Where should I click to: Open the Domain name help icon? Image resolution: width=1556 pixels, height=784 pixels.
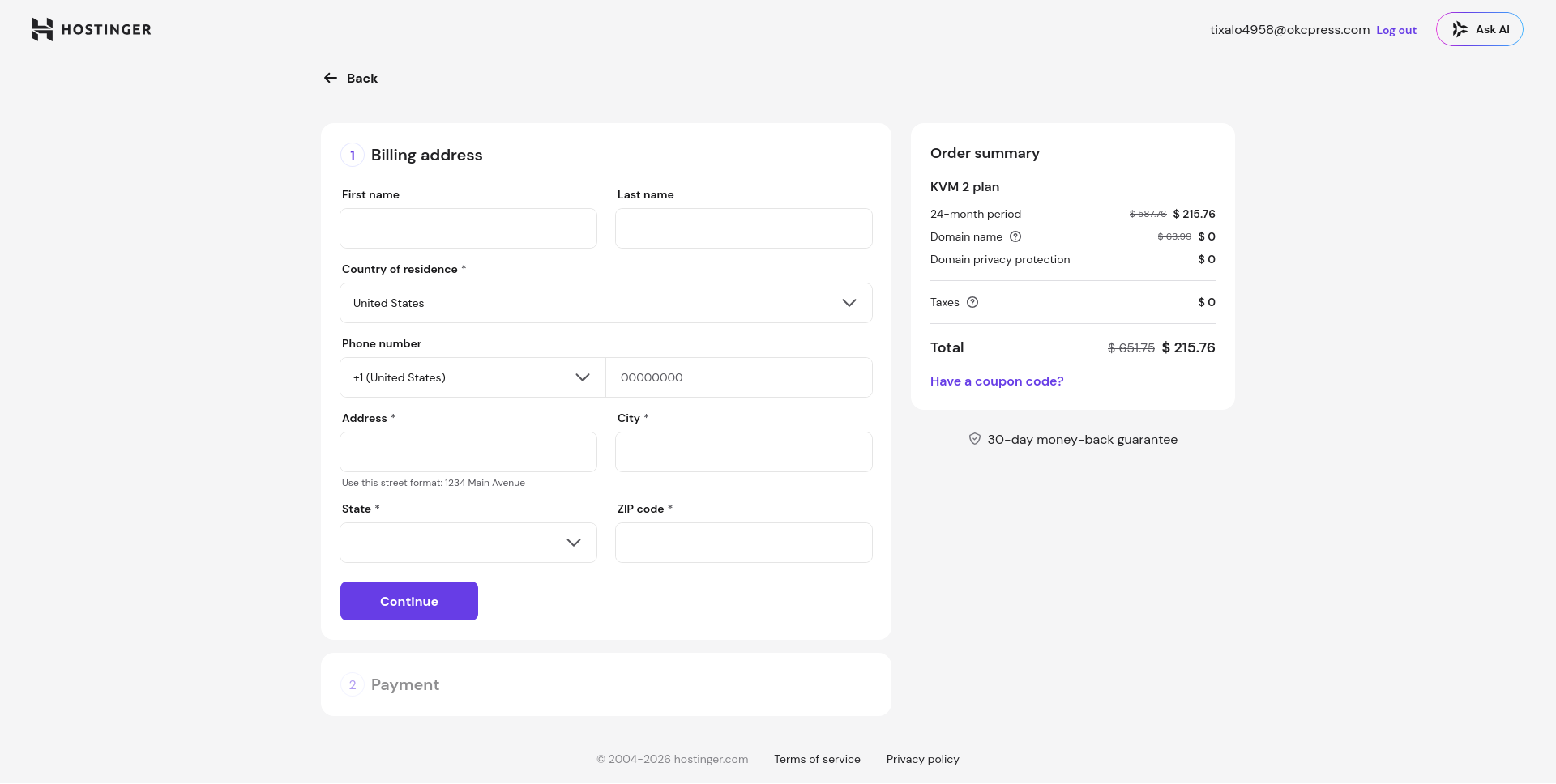click(x=1015, y=236)
